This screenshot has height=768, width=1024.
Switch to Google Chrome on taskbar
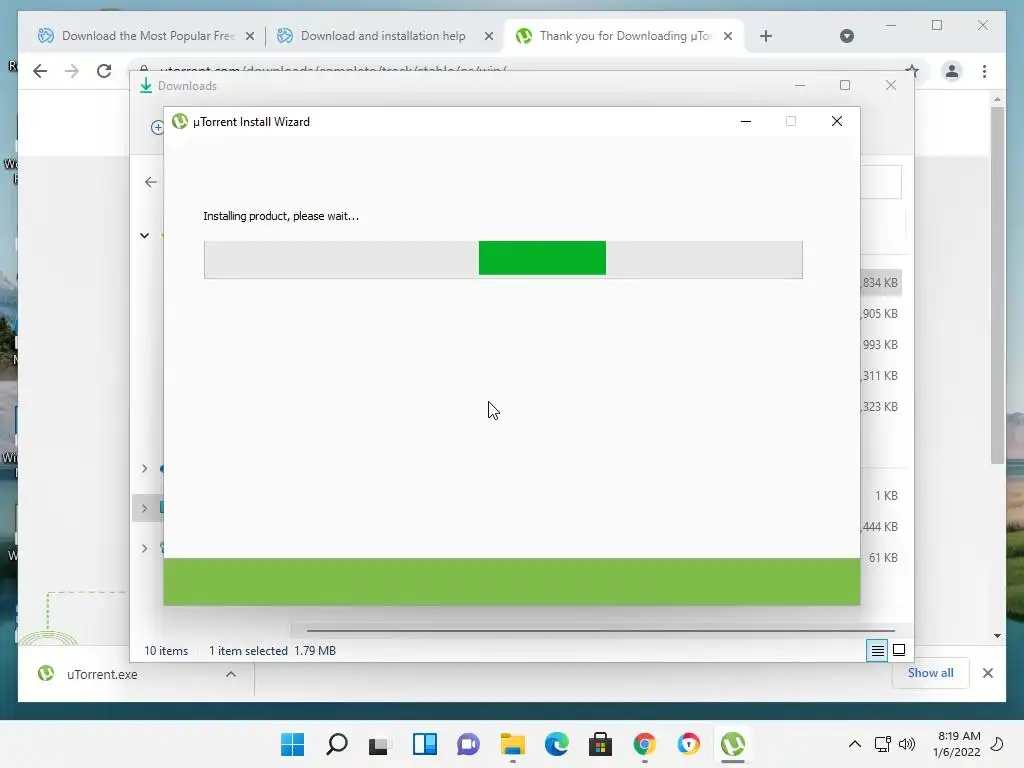click(x=645, y=744)
